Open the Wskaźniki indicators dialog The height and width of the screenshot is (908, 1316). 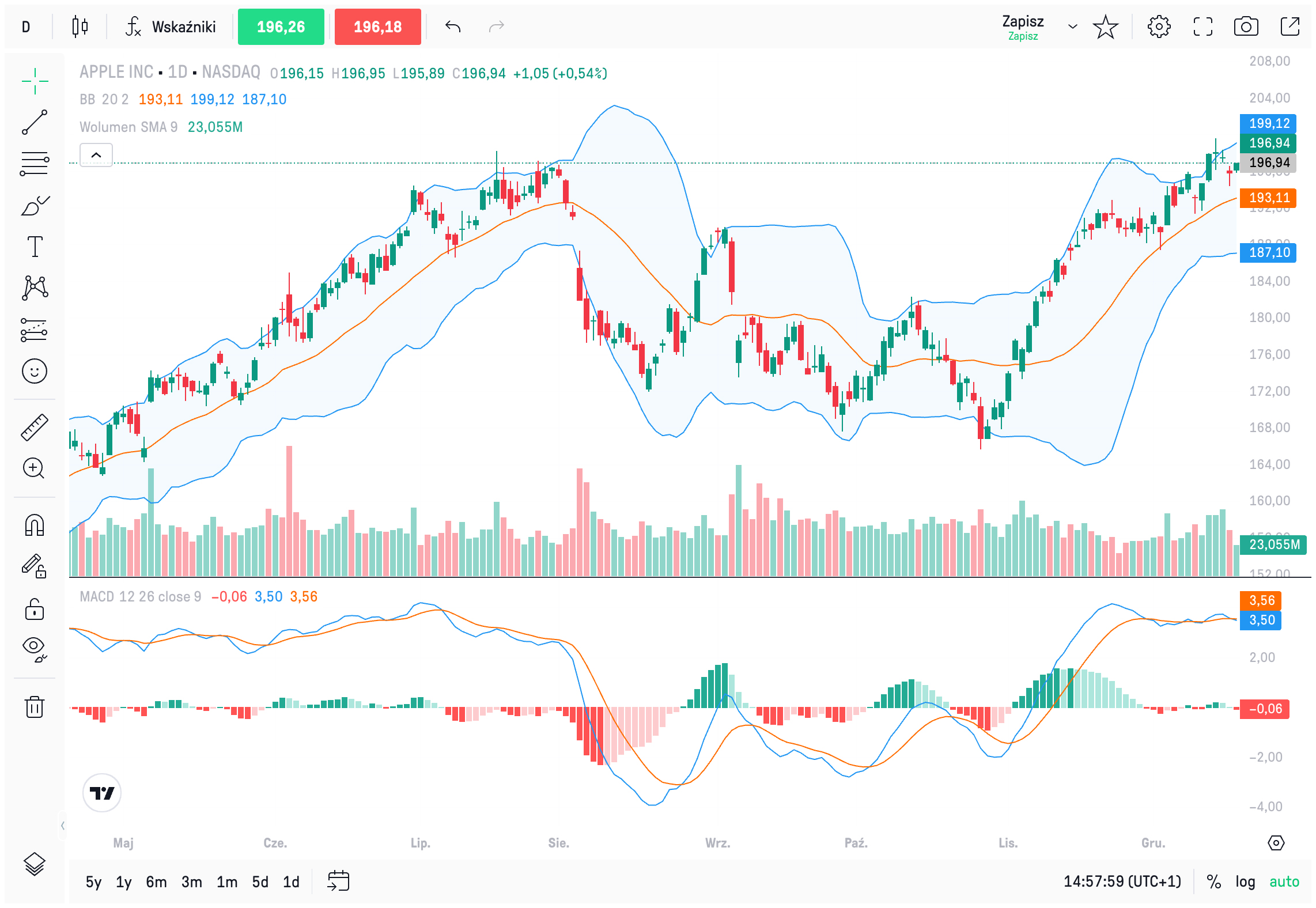pyautogui.click(x=171, y=27)
